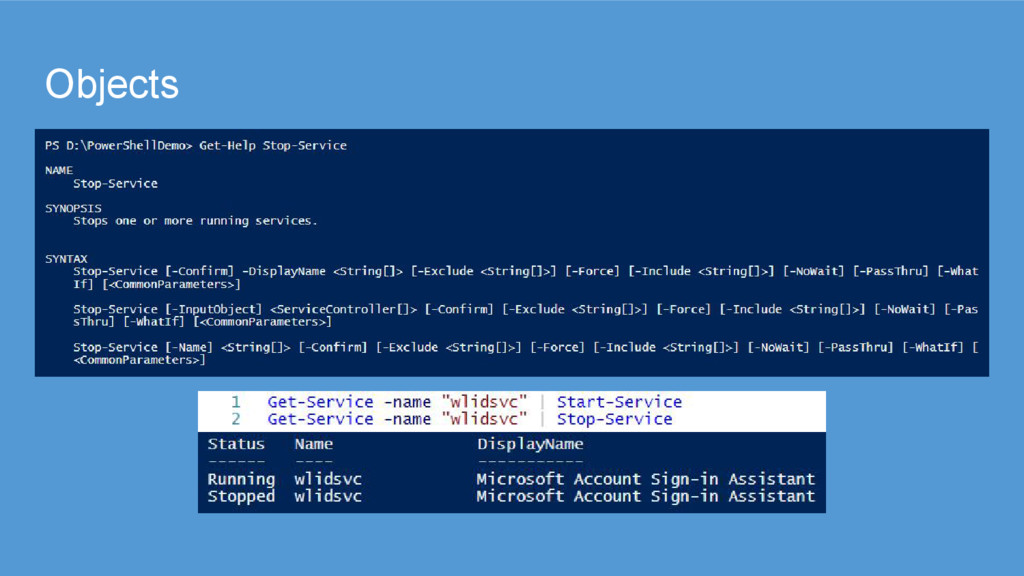
Task: Click Stop-Service cmdlet on script line 2
Action: (x=614, y=419)
